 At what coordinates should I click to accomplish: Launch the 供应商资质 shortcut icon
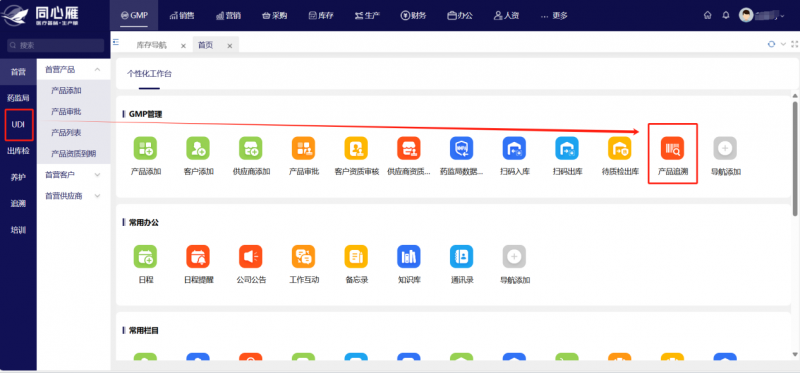tap(409, 148)
